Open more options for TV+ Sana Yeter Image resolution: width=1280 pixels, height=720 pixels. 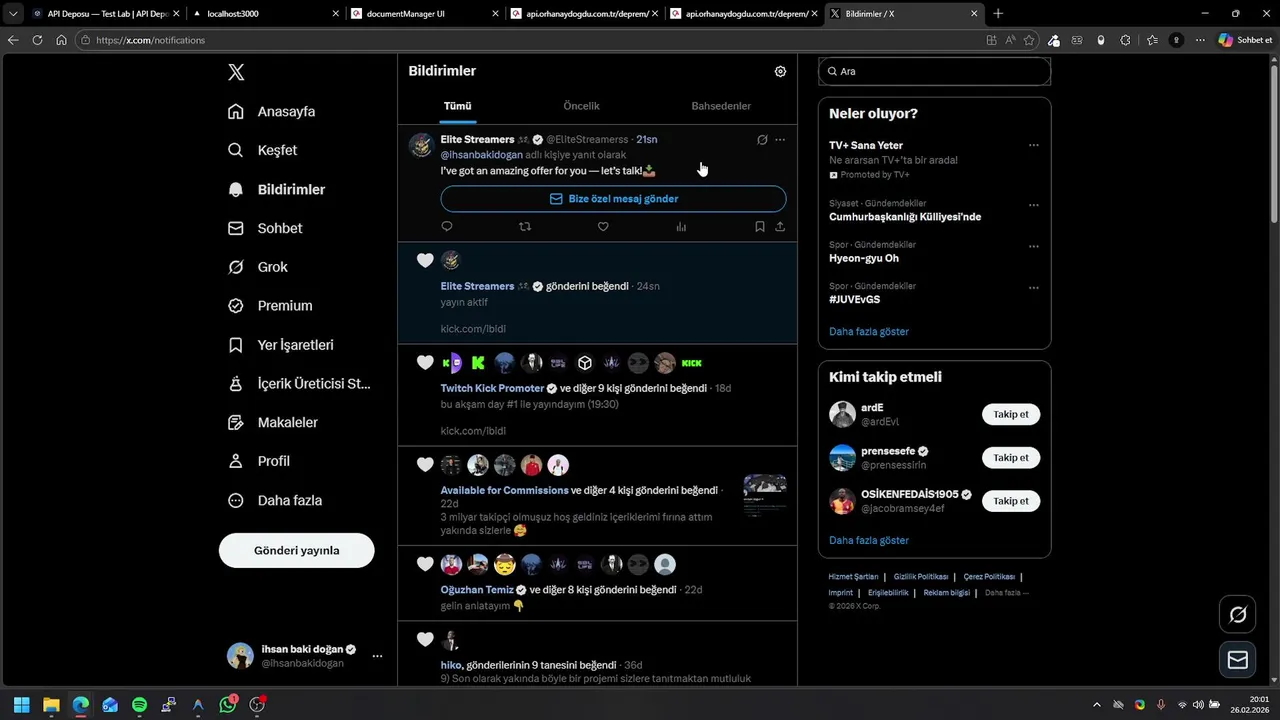[x=1034, y=145]
